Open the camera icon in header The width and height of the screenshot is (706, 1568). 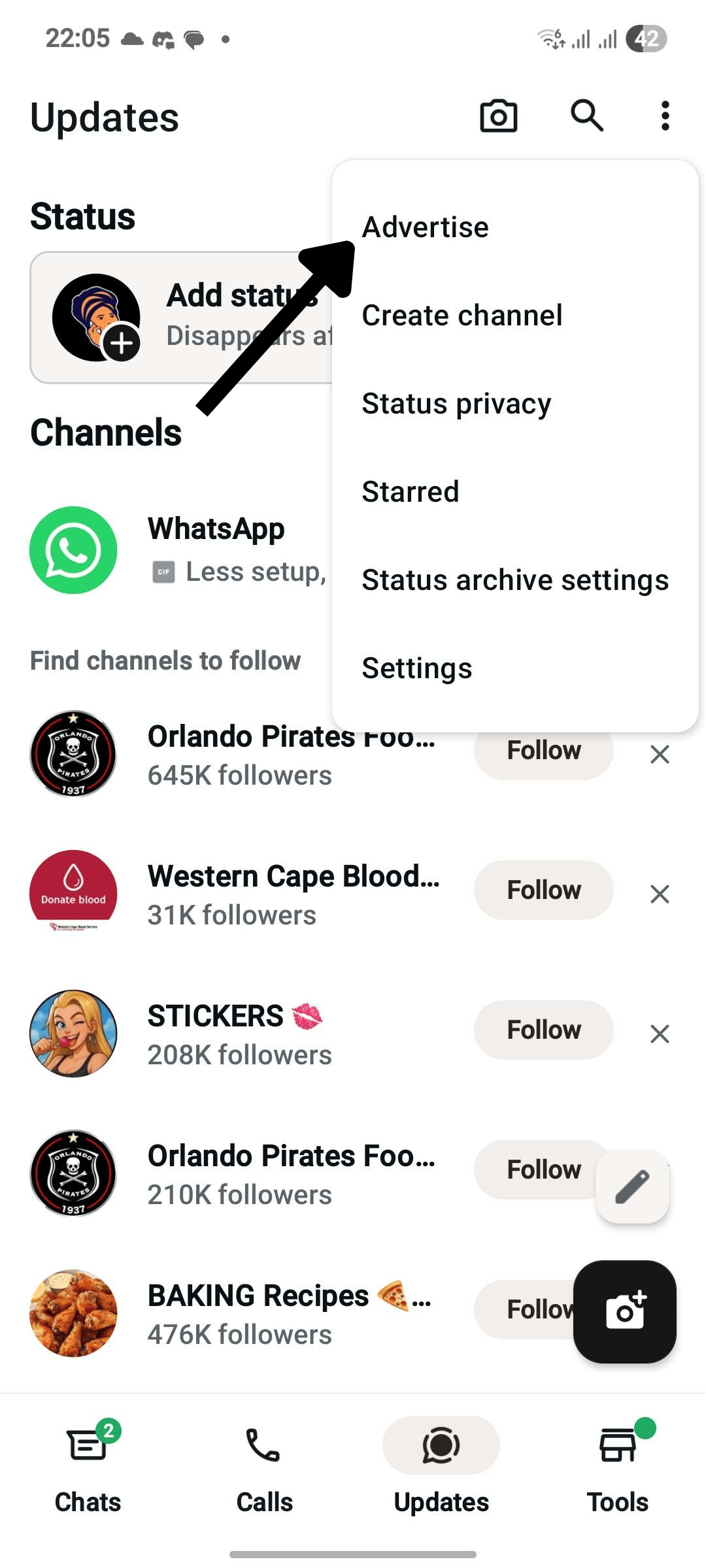pyautogui.click(x=499, y=116)
